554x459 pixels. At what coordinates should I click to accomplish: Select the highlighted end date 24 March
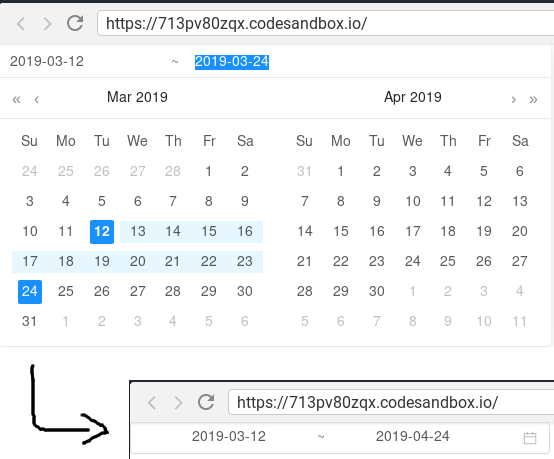click(x=30, y=292)
